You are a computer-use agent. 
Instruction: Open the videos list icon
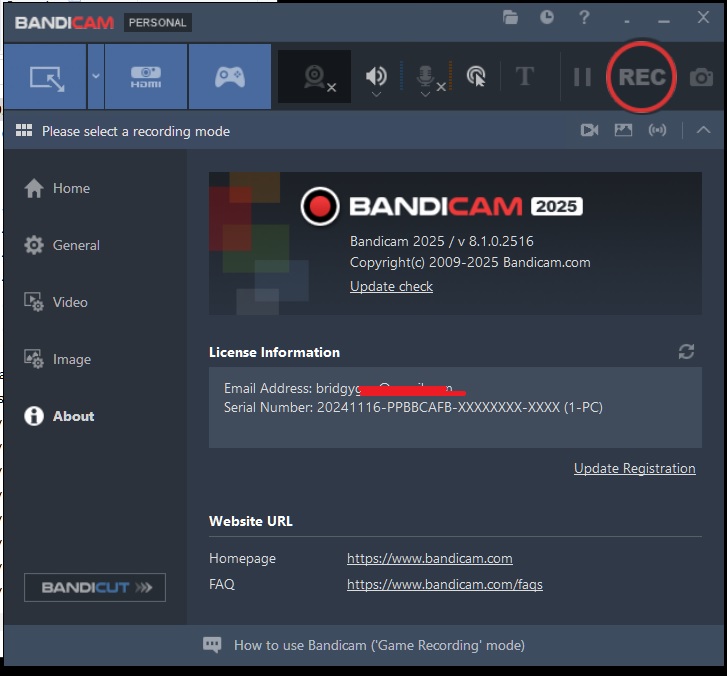[589, 130]
